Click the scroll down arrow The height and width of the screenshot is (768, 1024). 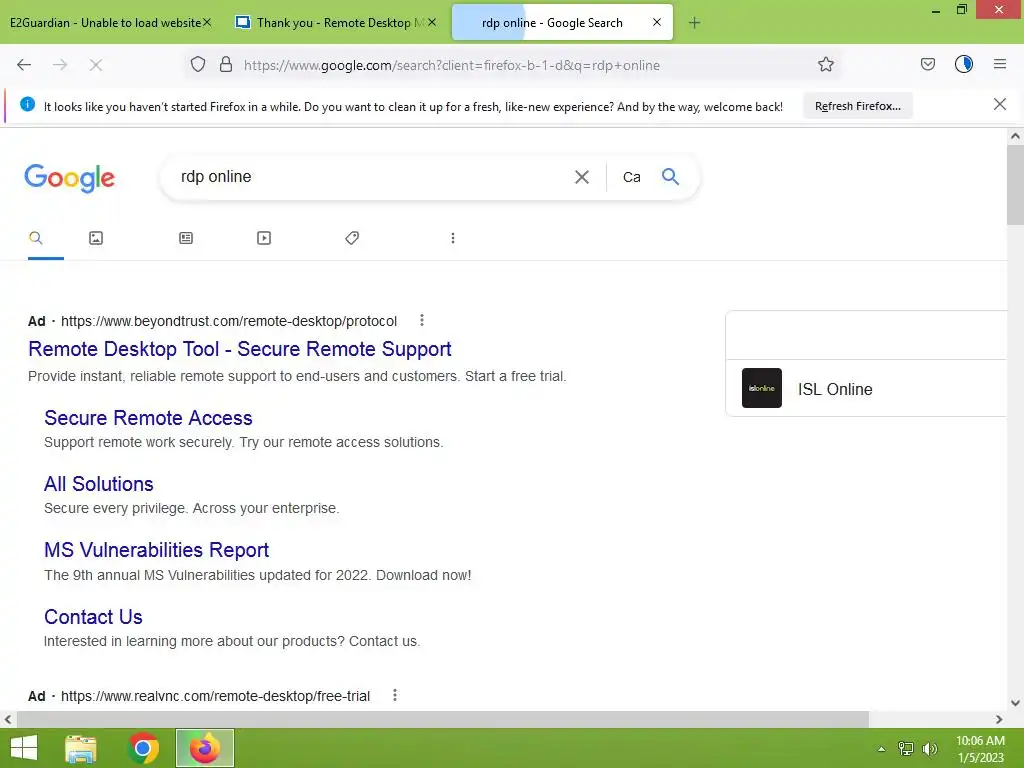point(1014,703)
